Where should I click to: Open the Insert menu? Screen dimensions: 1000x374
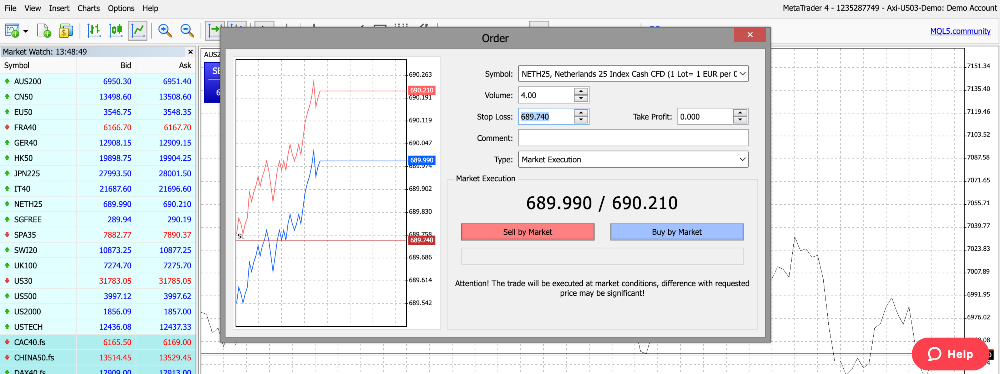click(59, 8)
